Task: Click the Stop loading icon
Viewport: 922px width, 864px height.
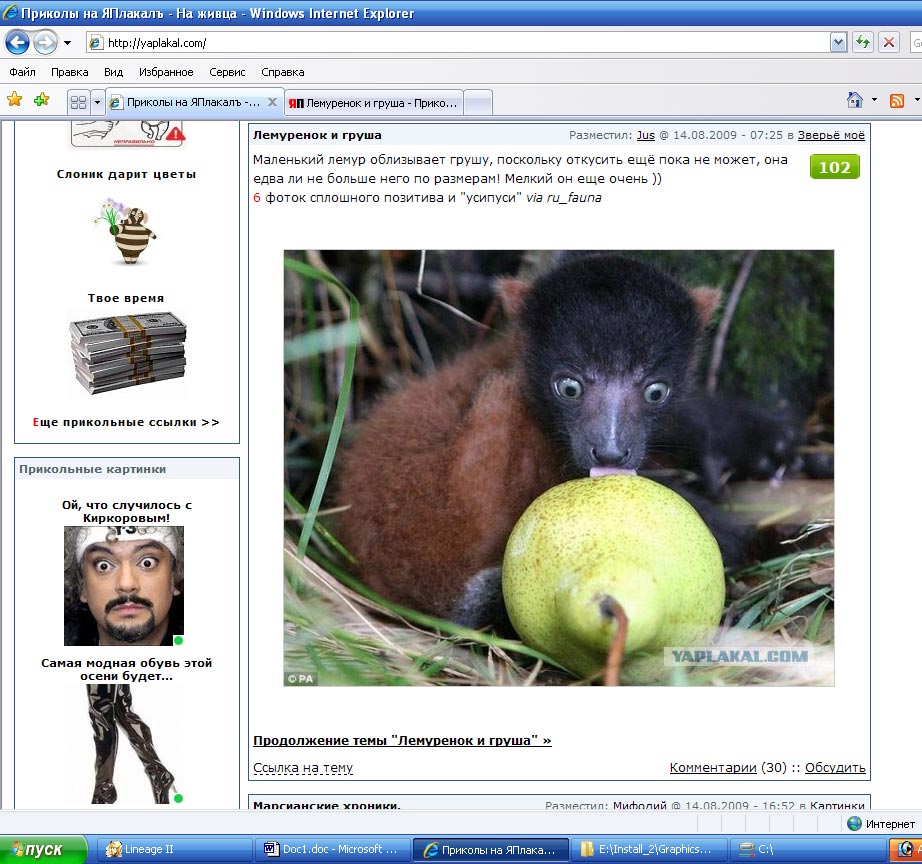Action: [888, 42]
